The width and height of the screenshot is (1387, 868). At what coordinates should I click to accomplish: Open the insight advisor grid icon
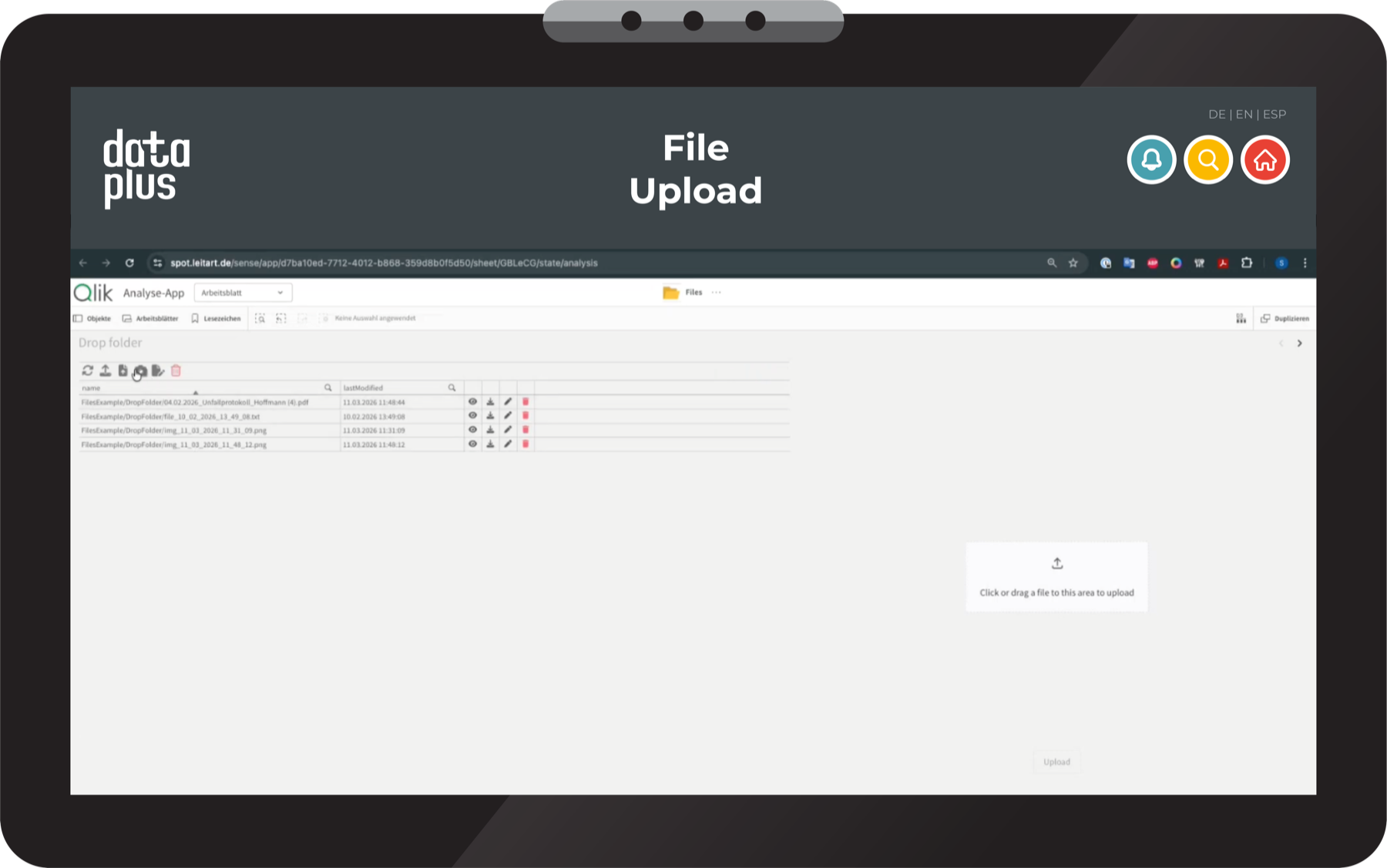(x=1241, y=318)
